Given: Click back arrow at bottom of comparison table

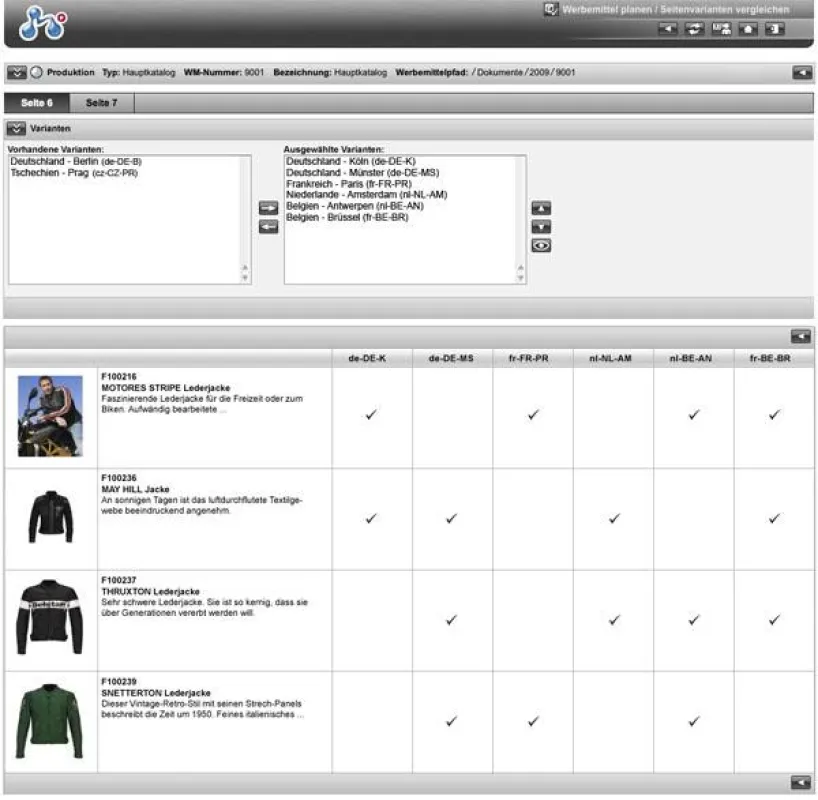Looking at the screenshot, I should click(801, 782).
